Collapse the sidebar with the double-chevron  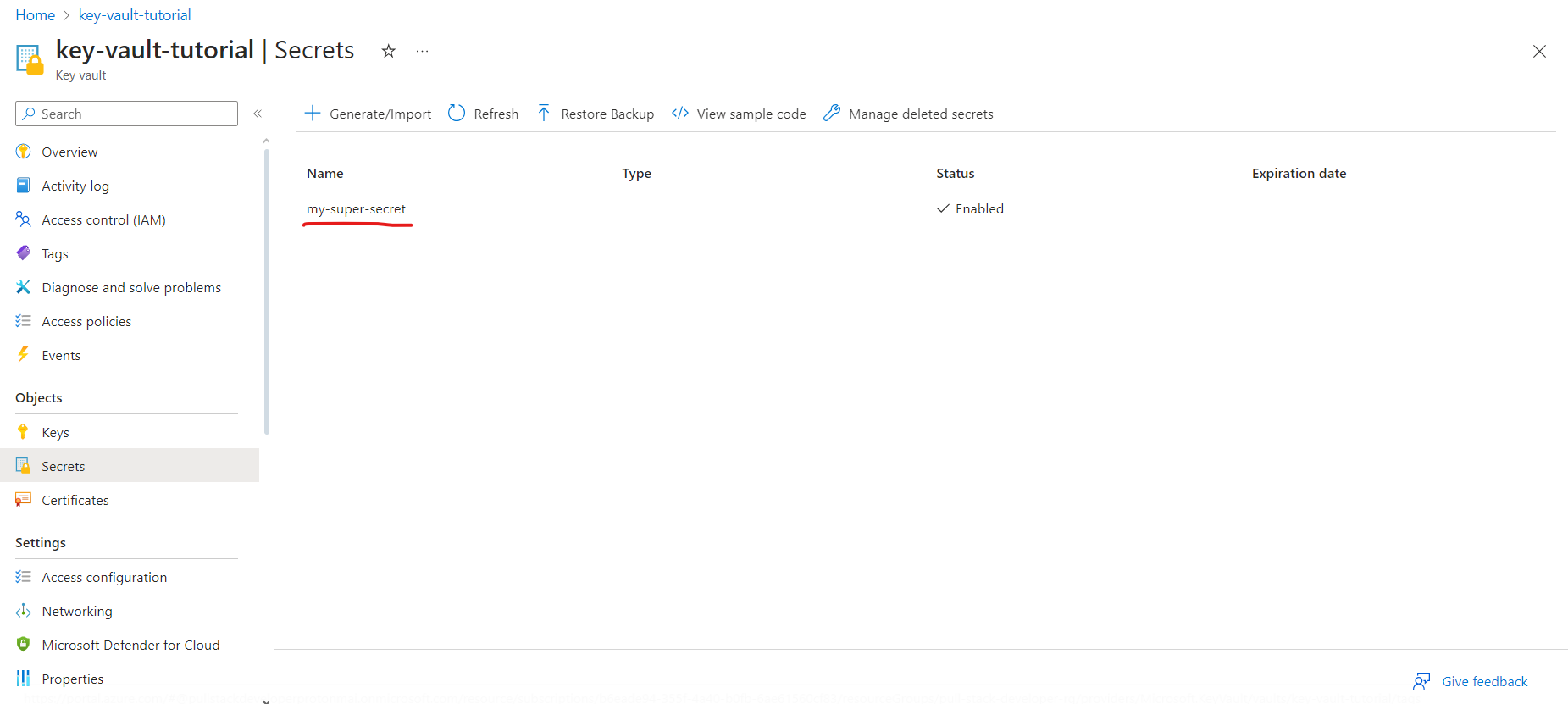click(x=258, y=114)
